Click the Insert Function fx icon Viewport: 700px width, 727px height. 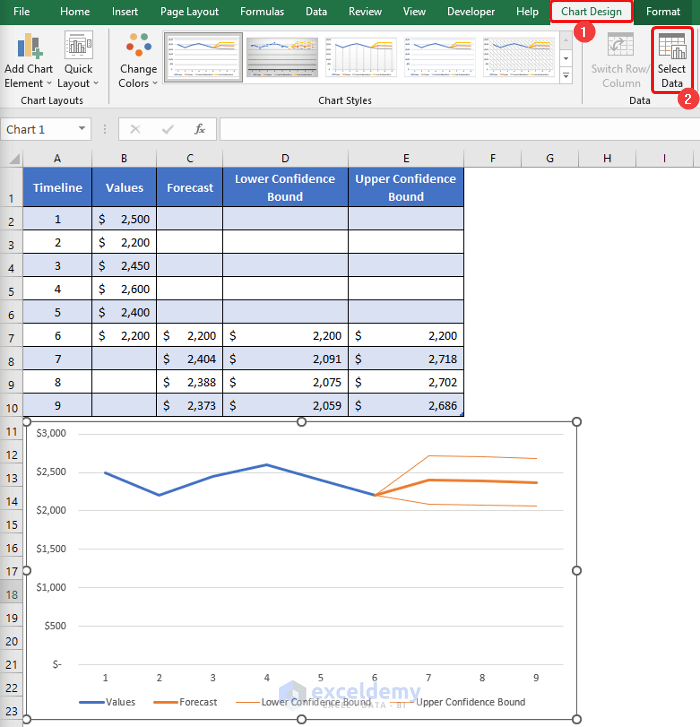200,129
